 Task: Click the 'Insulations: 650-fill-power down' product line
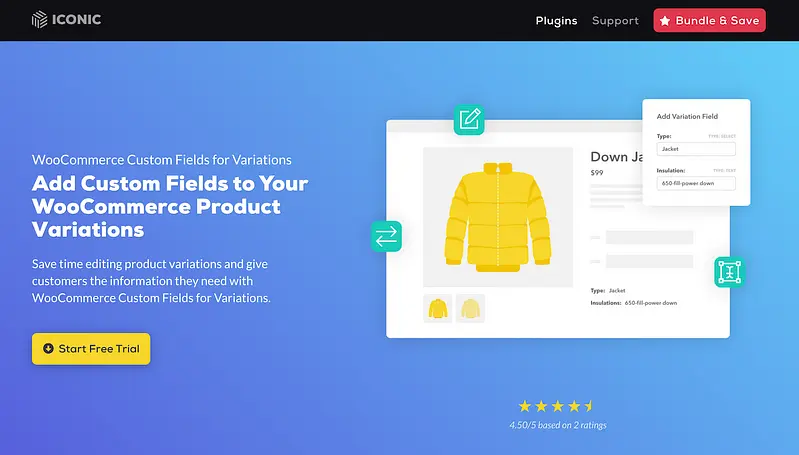[634, 303]
